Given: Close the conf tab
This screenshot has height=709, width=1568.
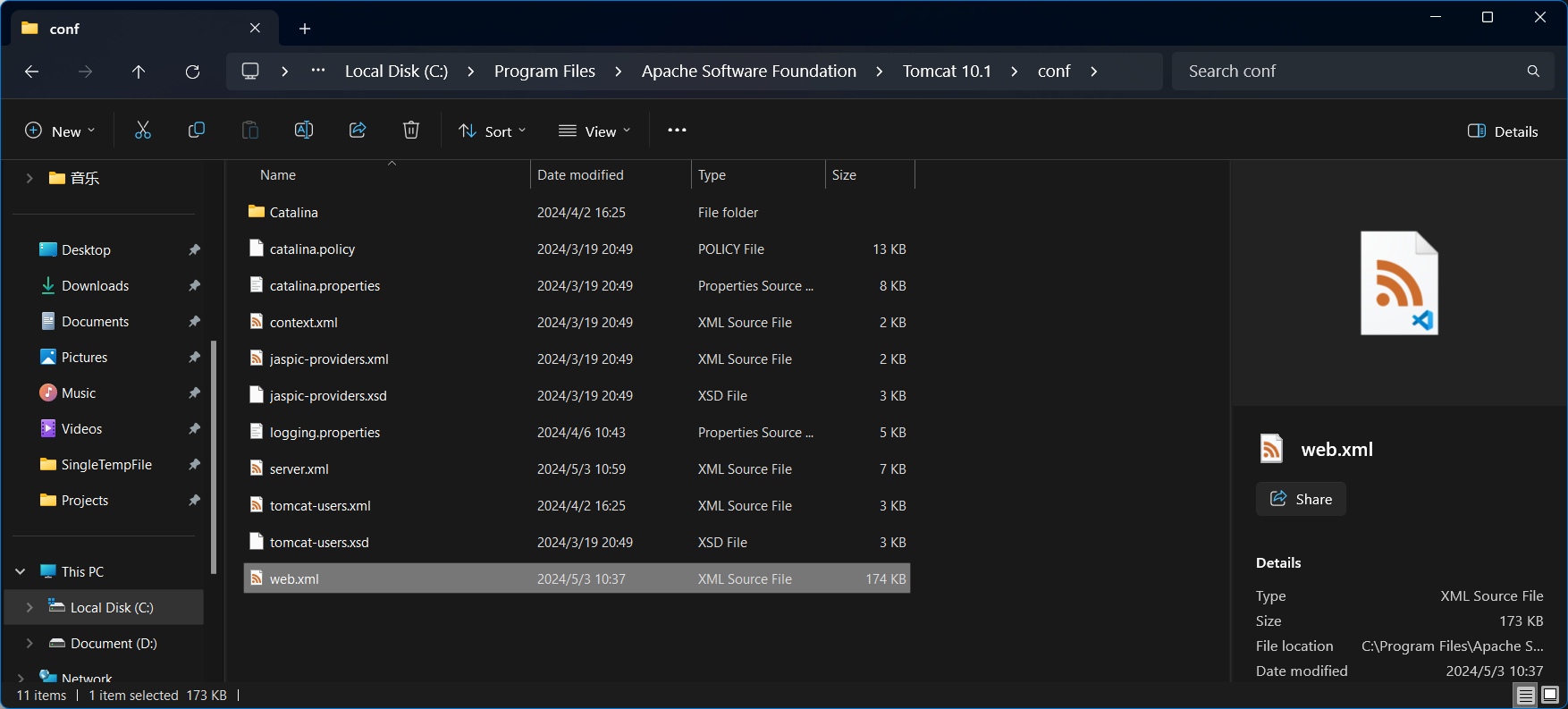Looking at the screenshot, I should point(255,29).
